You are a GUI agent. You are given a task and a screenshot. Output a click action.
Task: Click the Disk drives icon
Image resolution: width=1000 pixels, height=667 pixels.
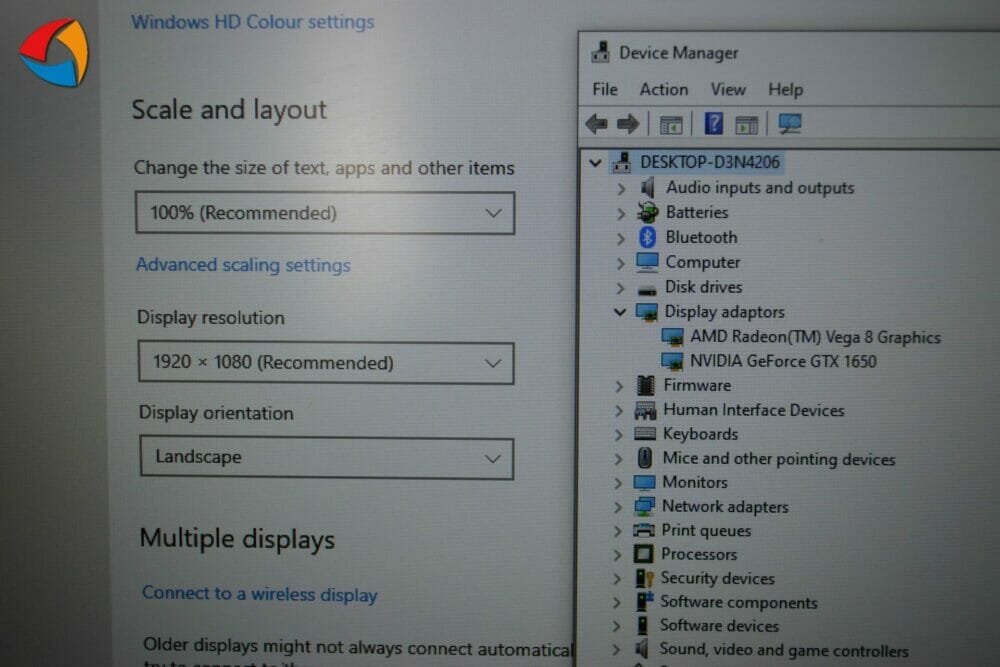point(647,290)
